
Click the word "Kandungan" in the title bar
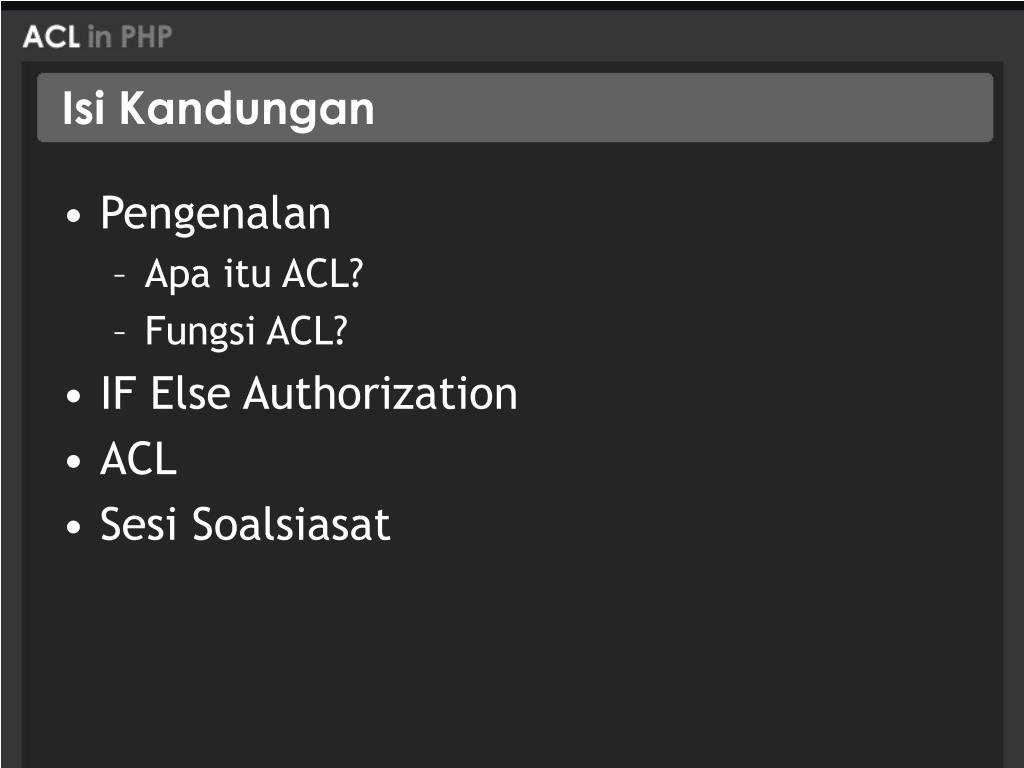247,108
